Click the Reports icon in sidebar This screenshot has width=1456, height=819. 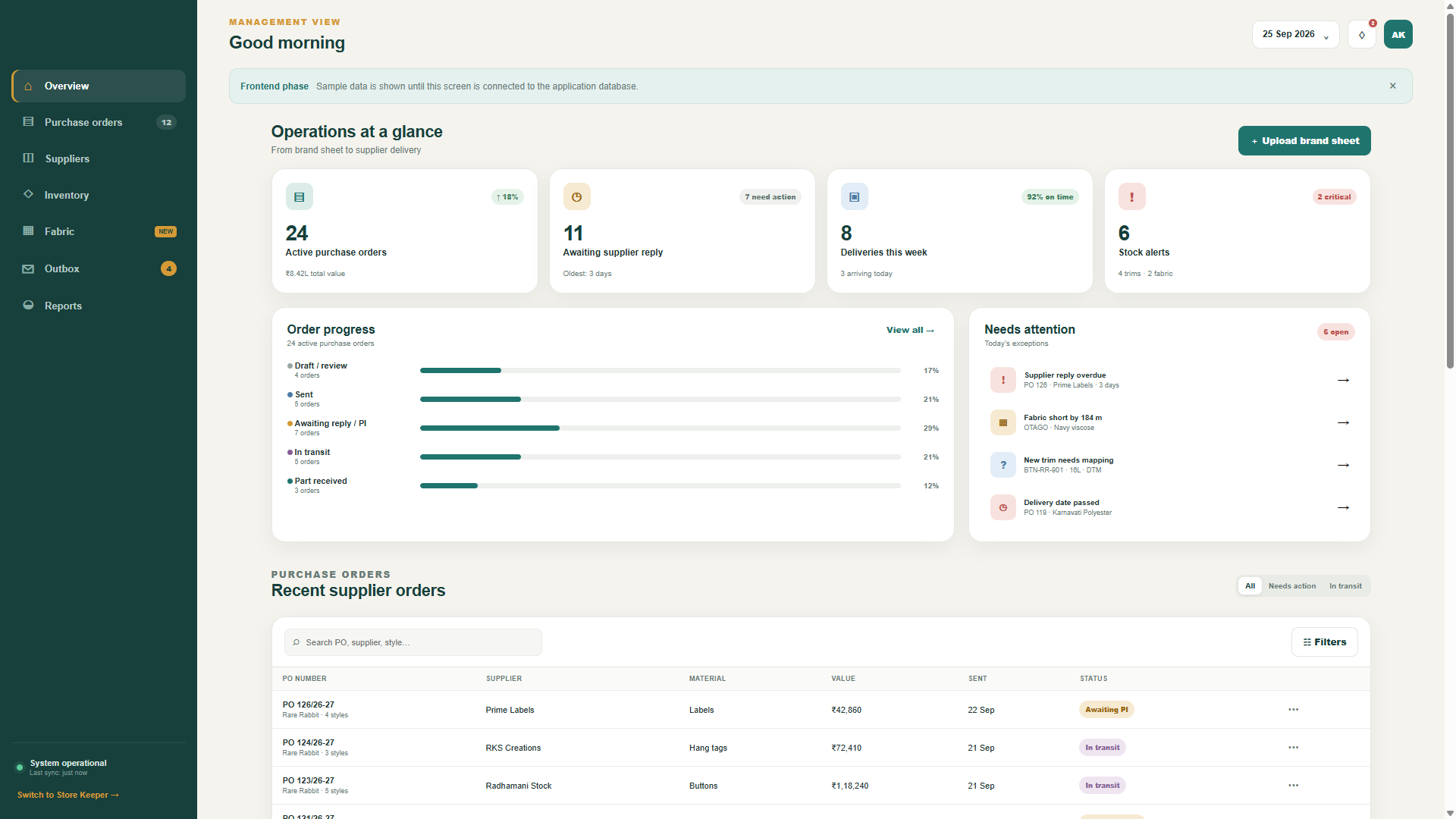[x=28, y=306]
